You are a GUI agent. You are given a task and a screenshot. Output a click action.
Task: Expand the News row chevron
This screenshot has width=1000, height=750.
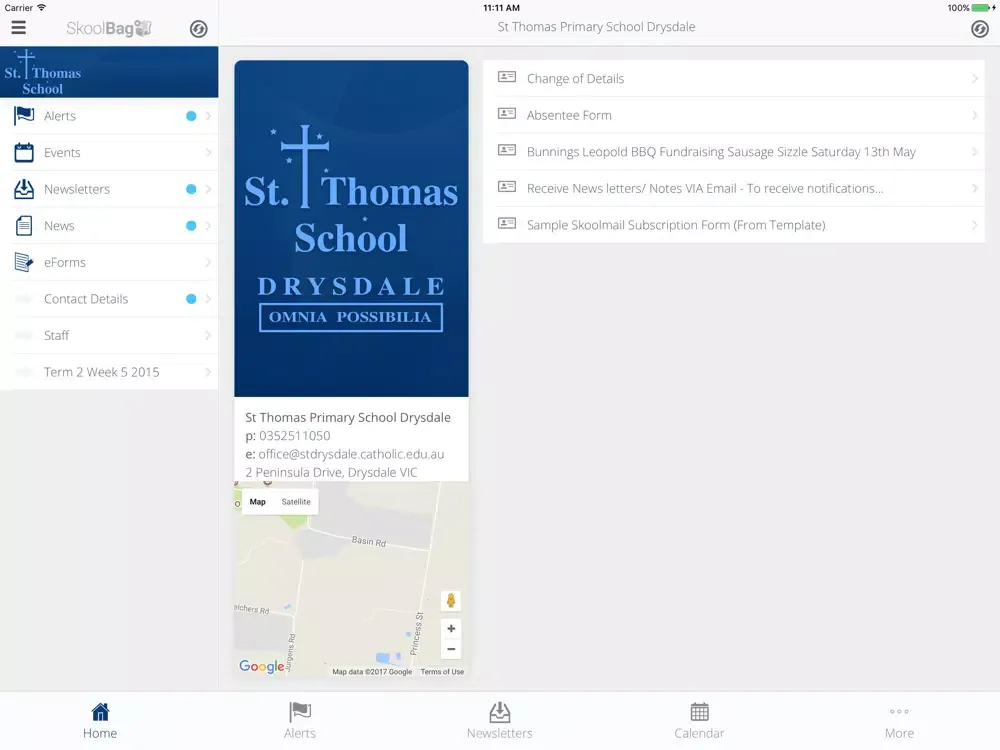(208, 226)
